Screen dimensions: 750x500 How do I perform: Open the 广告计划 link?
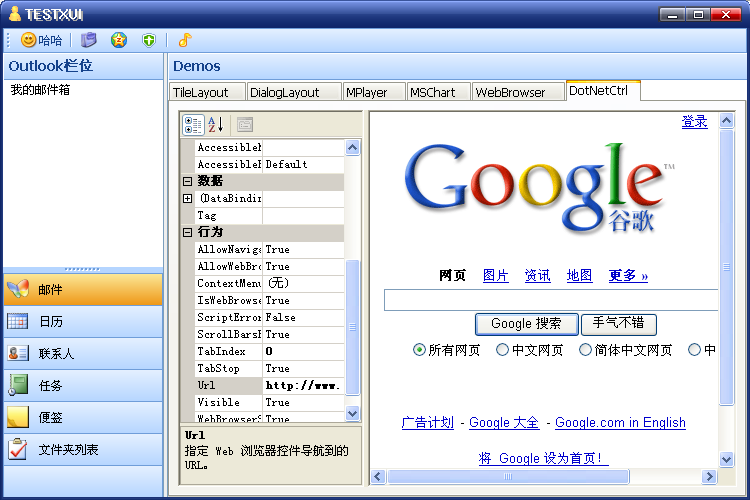coord(428,422)
